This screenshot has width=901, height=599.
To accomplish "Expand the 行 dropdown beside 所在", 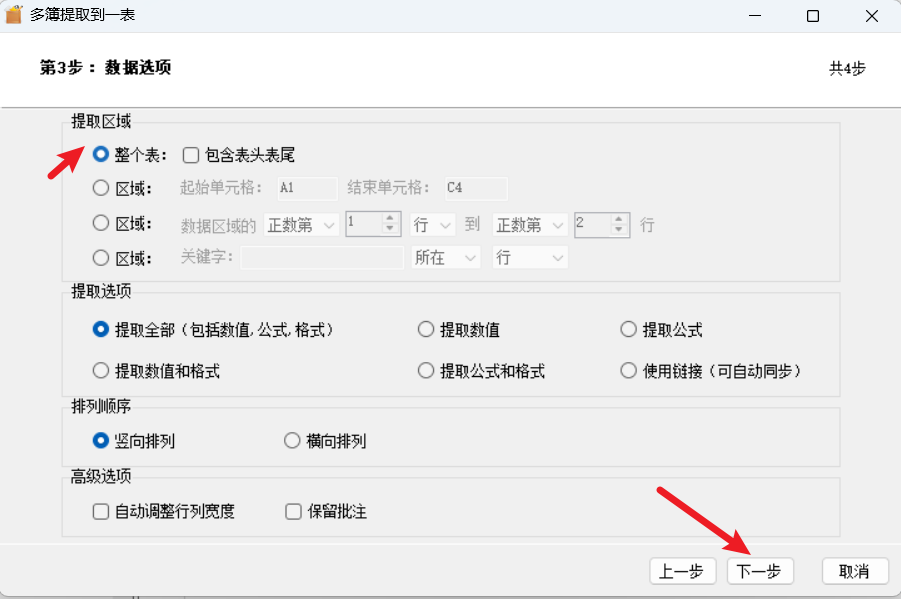I will click(x=529, y=258).
